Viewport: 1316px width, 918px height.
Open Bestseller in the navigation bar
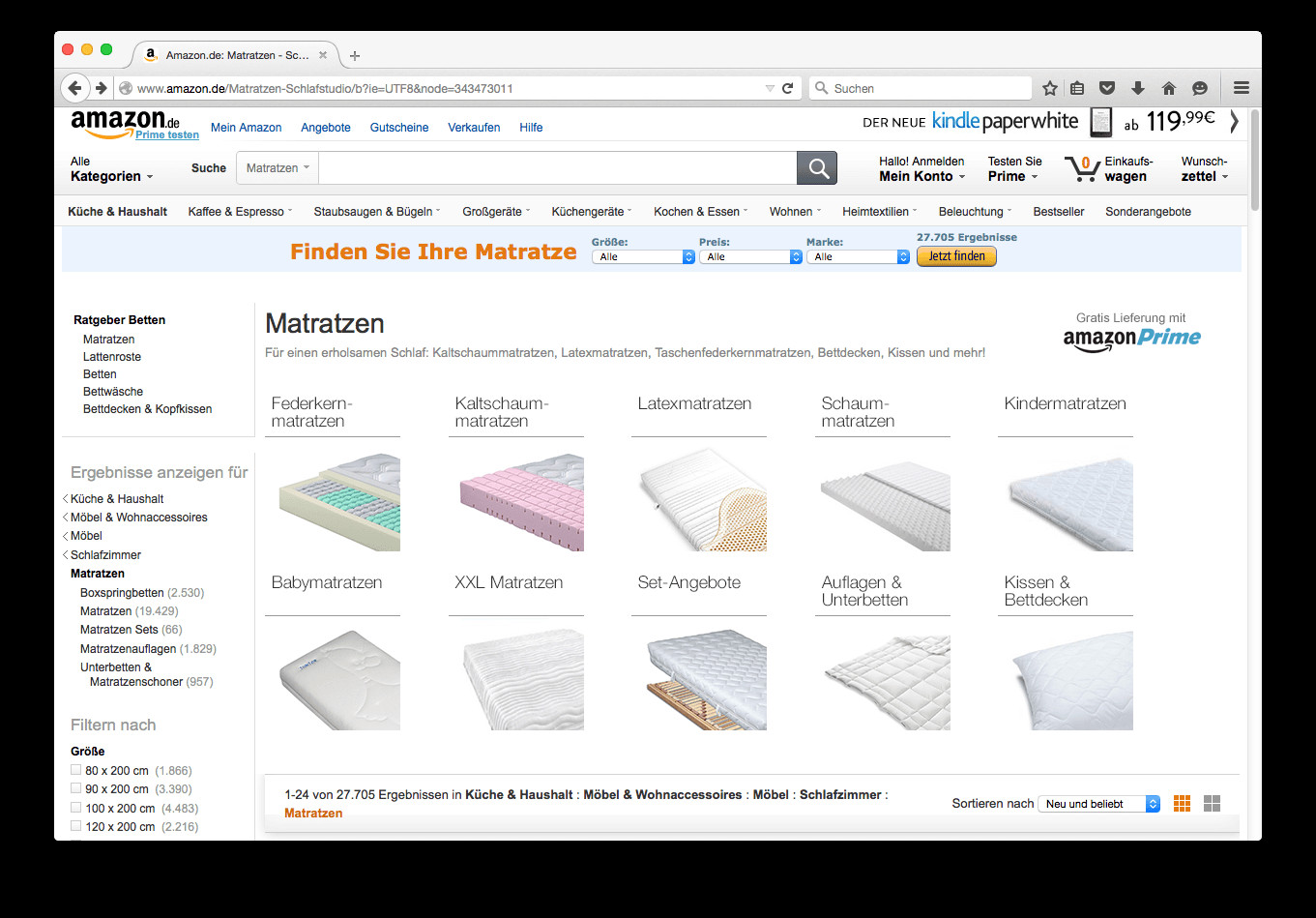[x=1059, y=212]
